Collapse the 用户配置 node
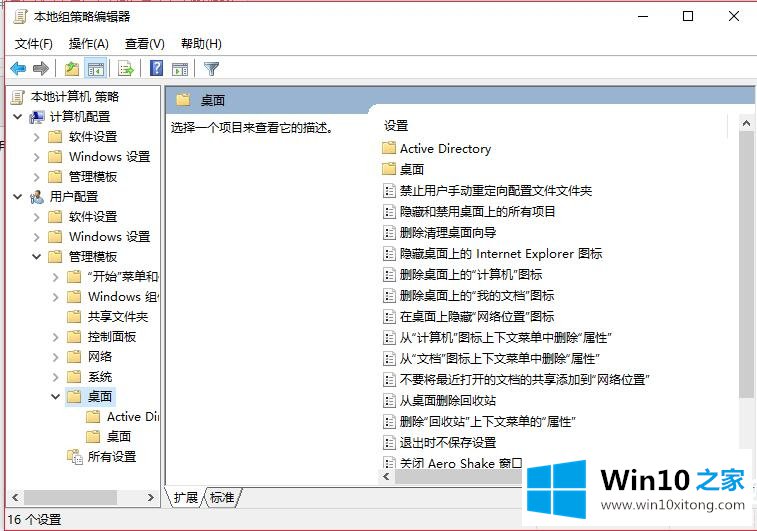 pos(18,196)
